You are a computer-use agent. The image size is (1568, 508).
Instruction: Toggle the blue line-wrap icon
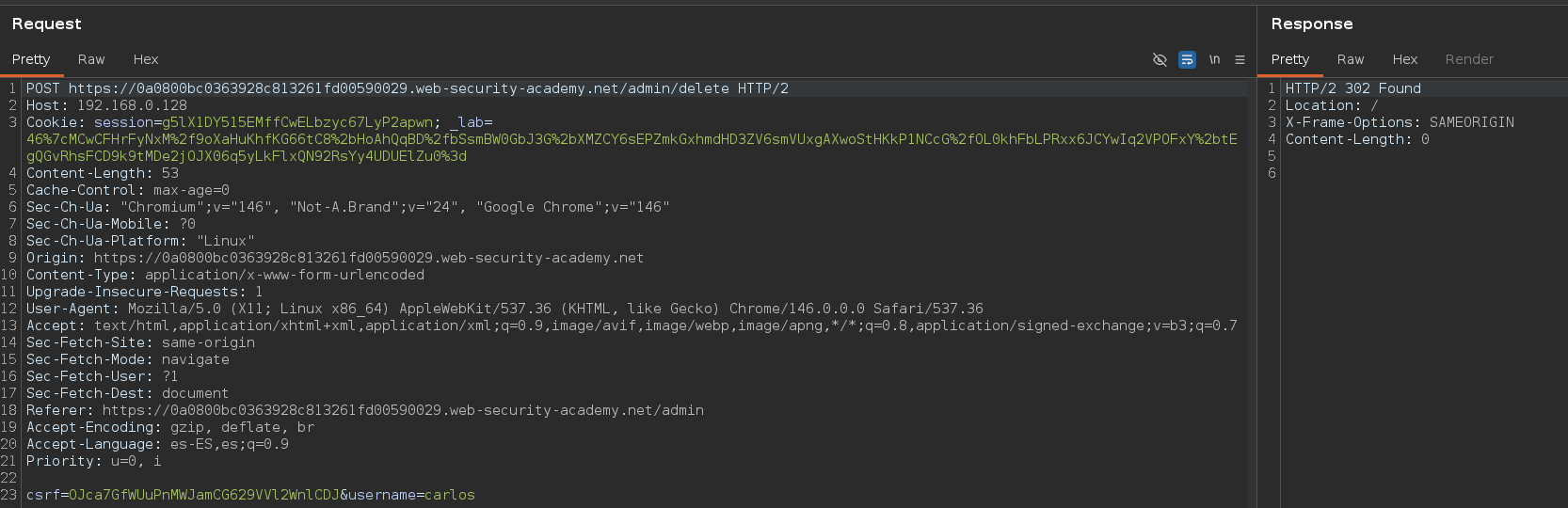coord(1187,59)
